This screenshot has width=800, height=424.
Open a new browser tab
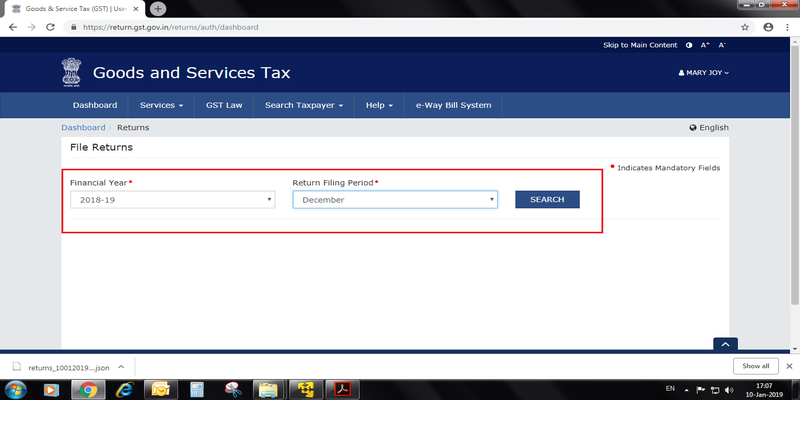pyautogui.click(x=157, y=8)
